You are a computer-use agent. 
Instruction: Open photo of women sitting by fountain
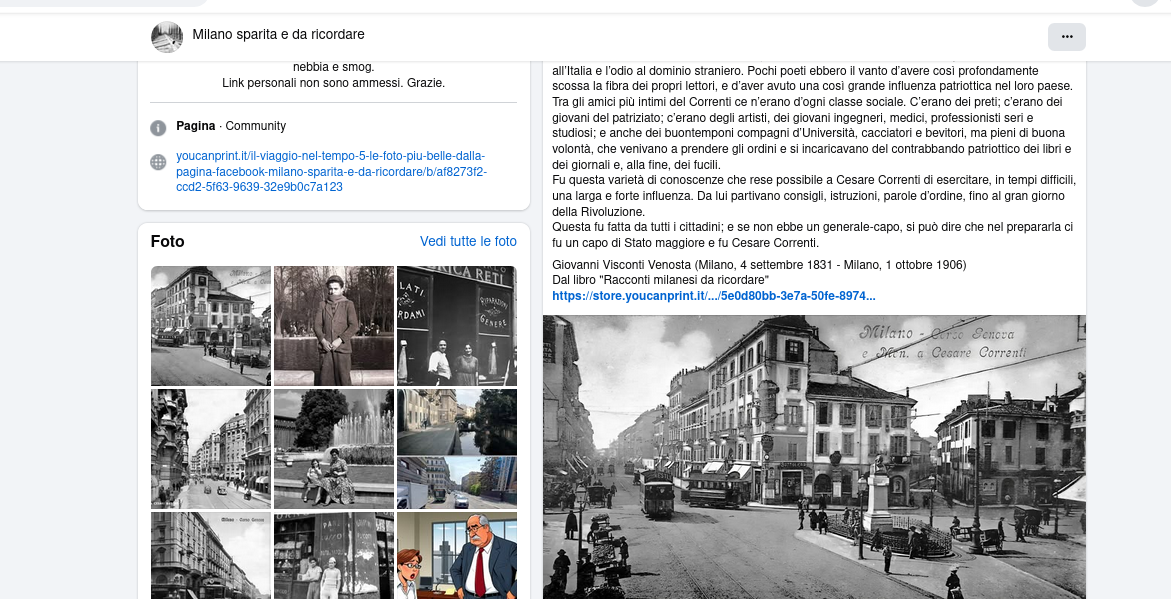click(x=334, y=449)
